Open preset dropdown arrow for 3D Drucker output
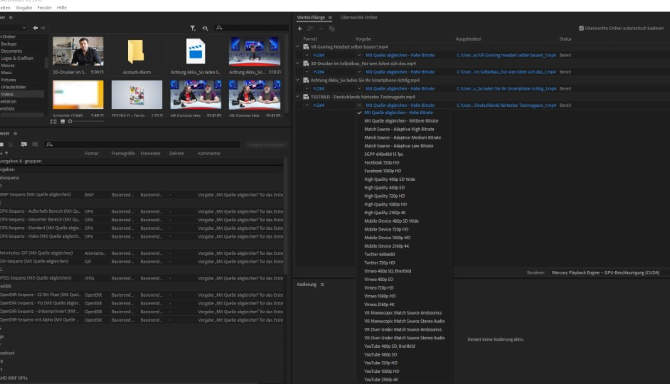Viewport: 670px width, 384px height. click(x=359, y=72)
